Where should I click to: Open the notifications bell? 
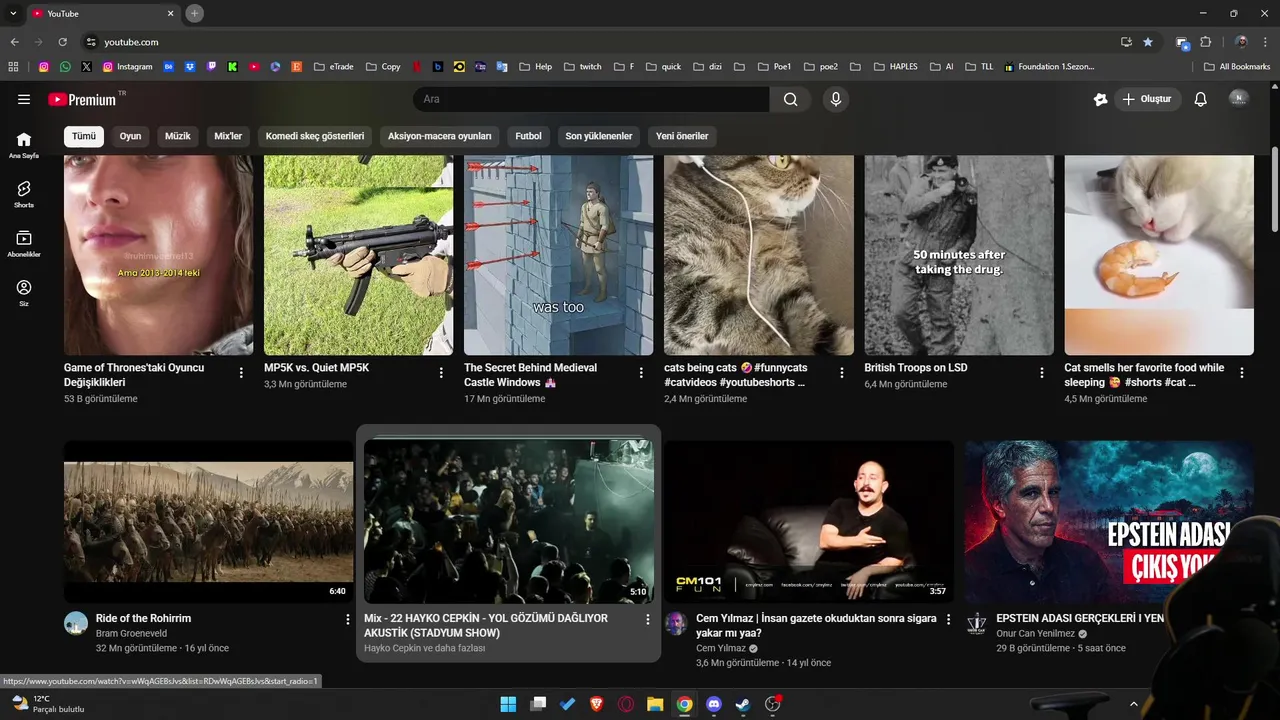[x=1201, y=99]
